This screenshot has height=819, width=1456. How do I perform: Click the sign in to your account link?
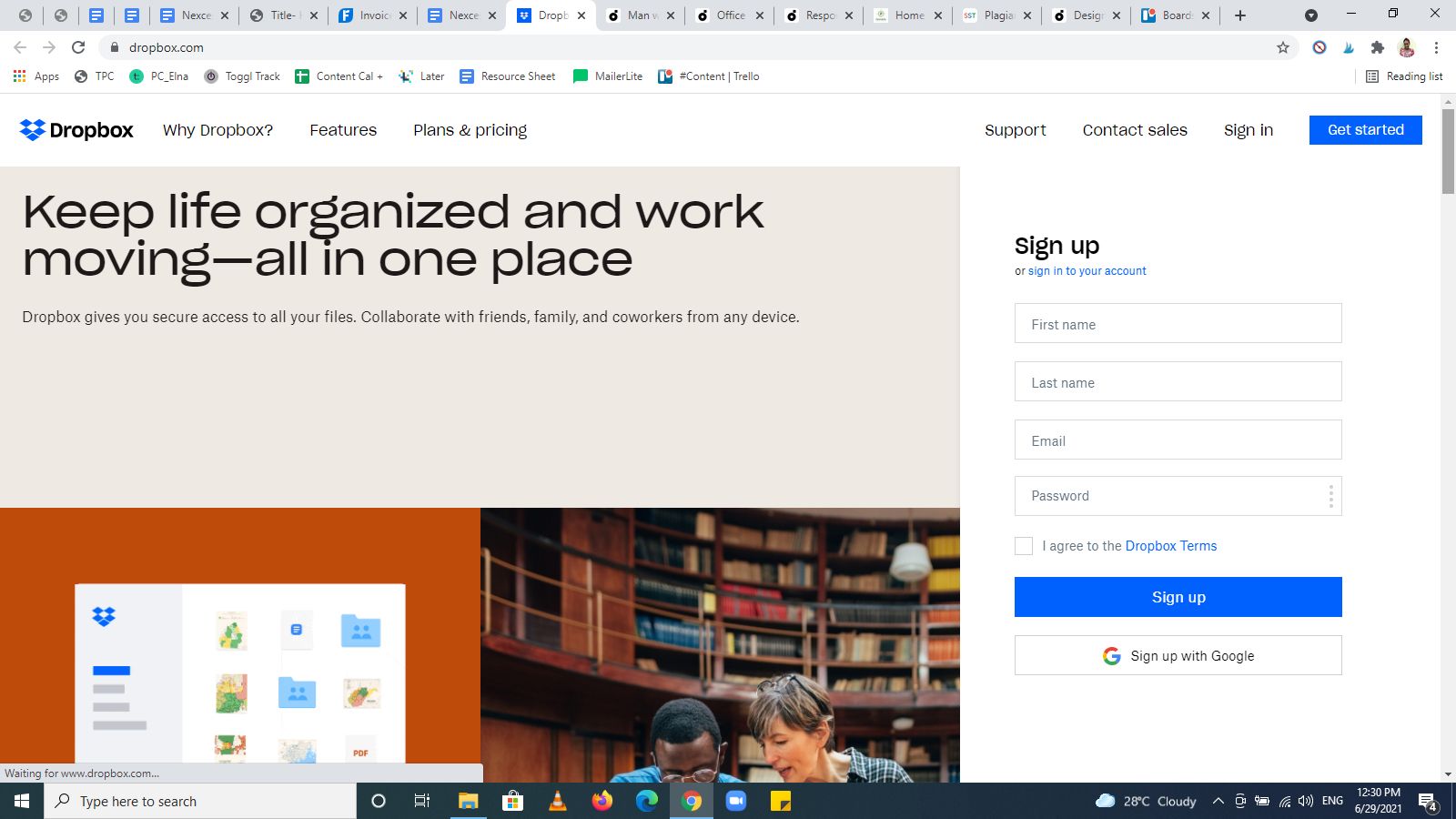coord(1087,270)
